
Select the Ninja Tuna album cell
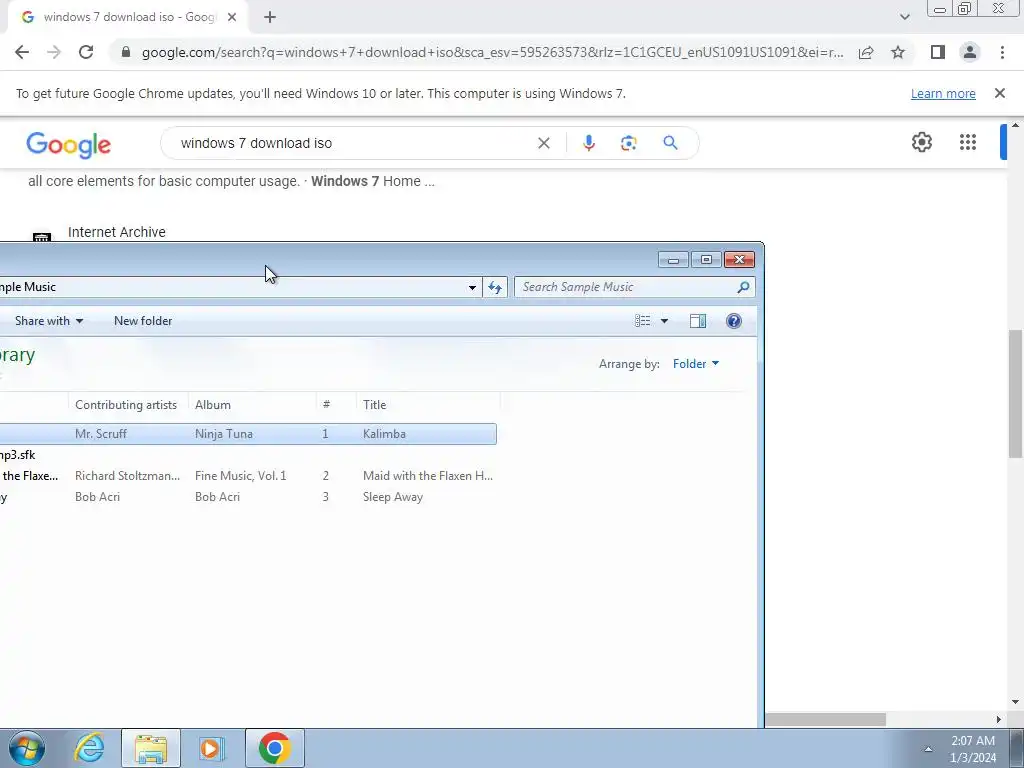[x=223, y=434]
